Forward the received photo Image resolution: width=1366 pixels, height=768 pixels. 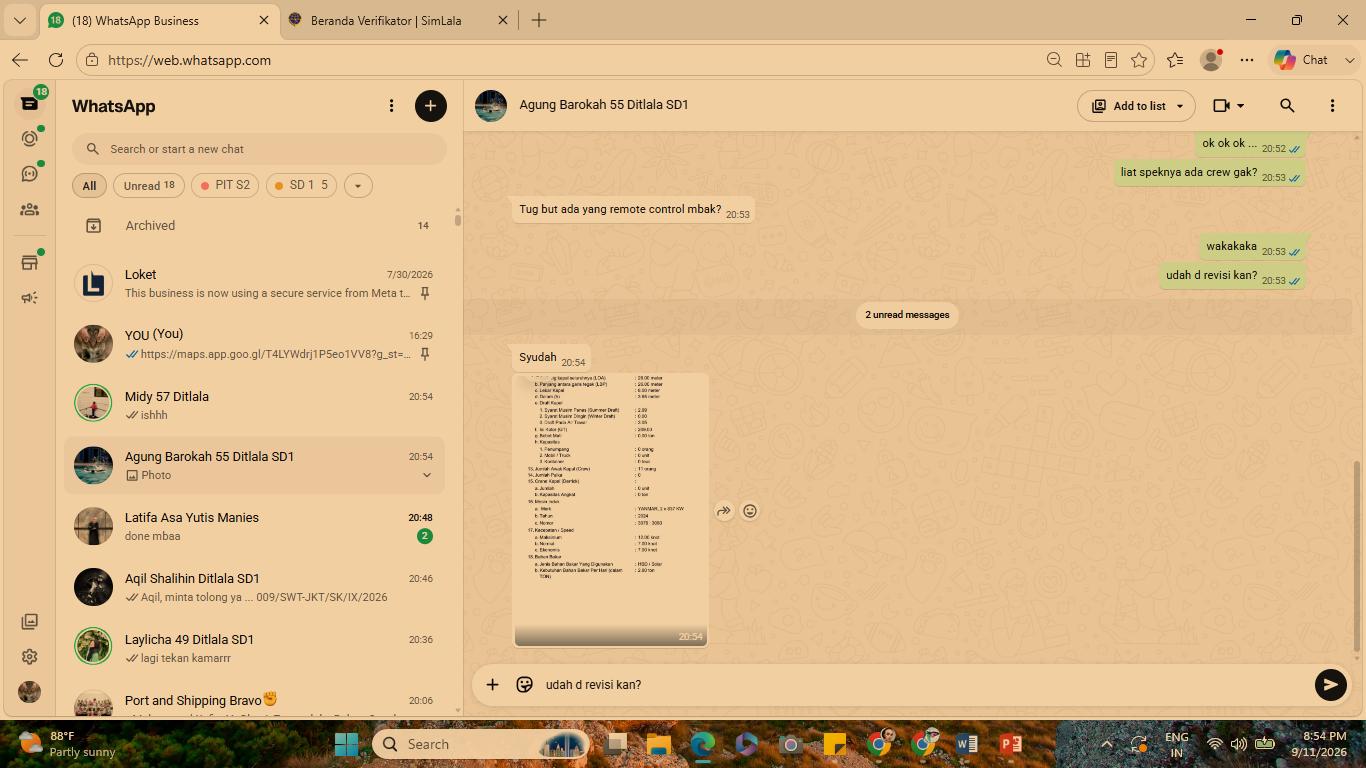coord(723,511)
